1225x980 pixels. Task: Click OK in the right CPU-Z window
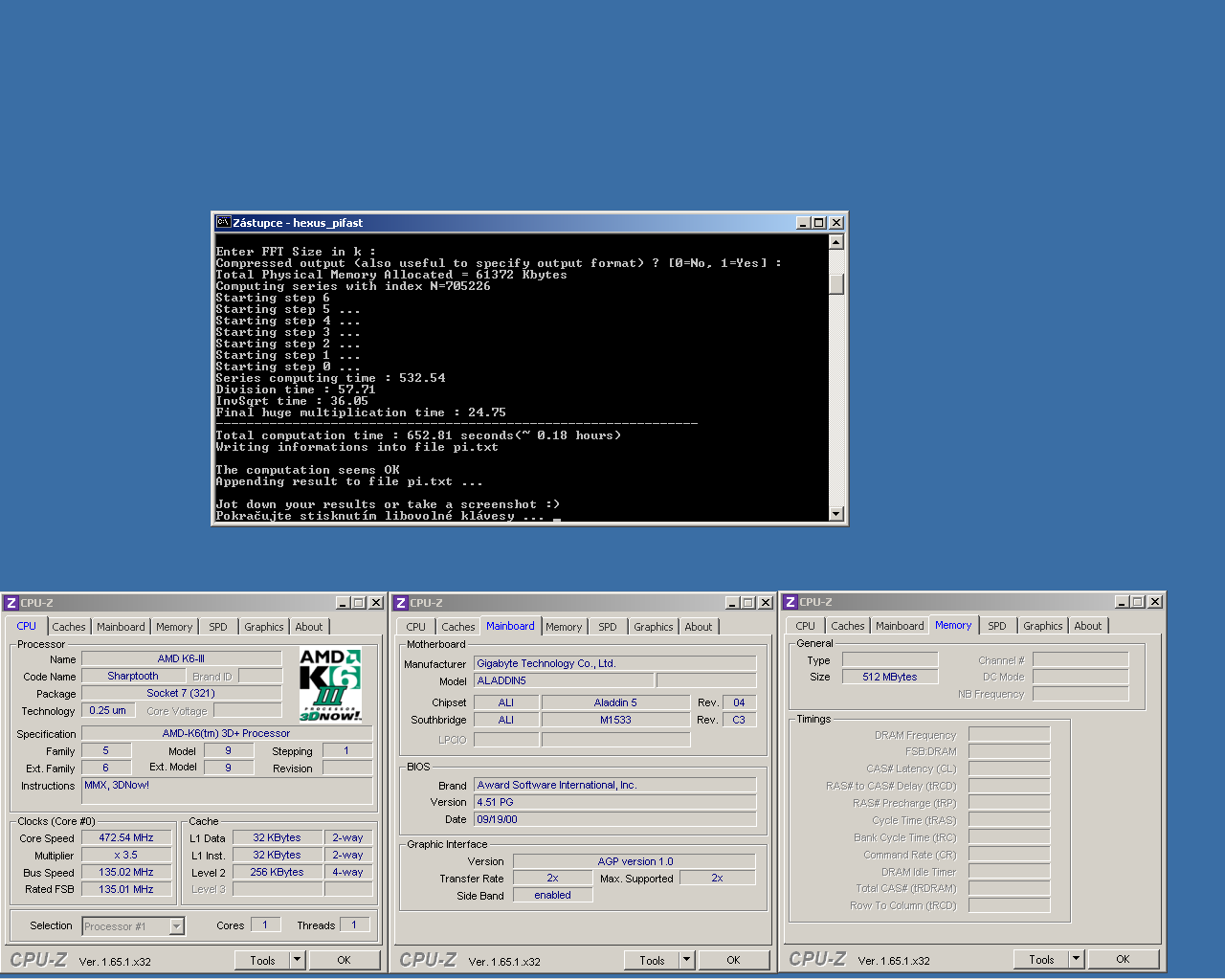point(1123,959)
